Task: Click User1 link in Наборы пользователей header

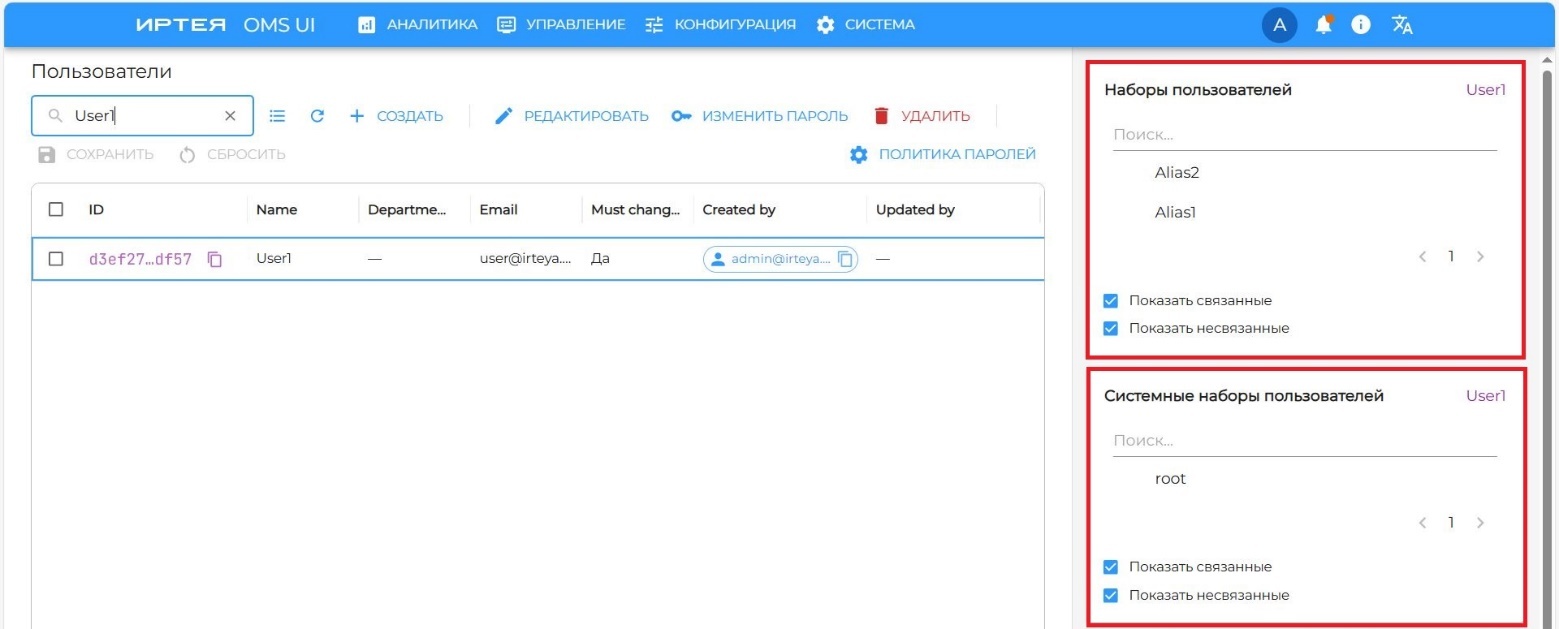Action: coord(1486,90)
